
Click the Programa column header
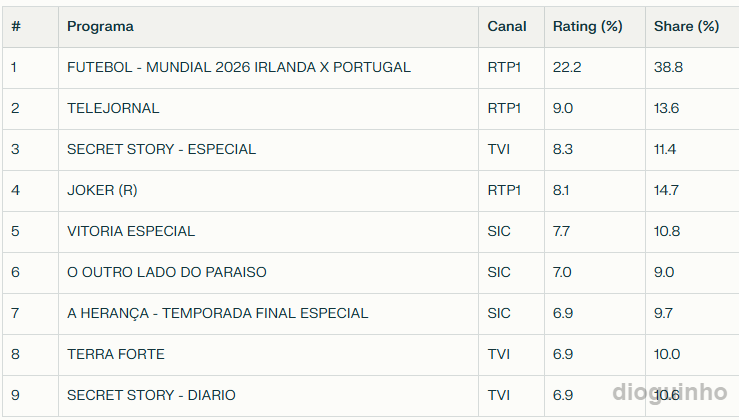100,27
